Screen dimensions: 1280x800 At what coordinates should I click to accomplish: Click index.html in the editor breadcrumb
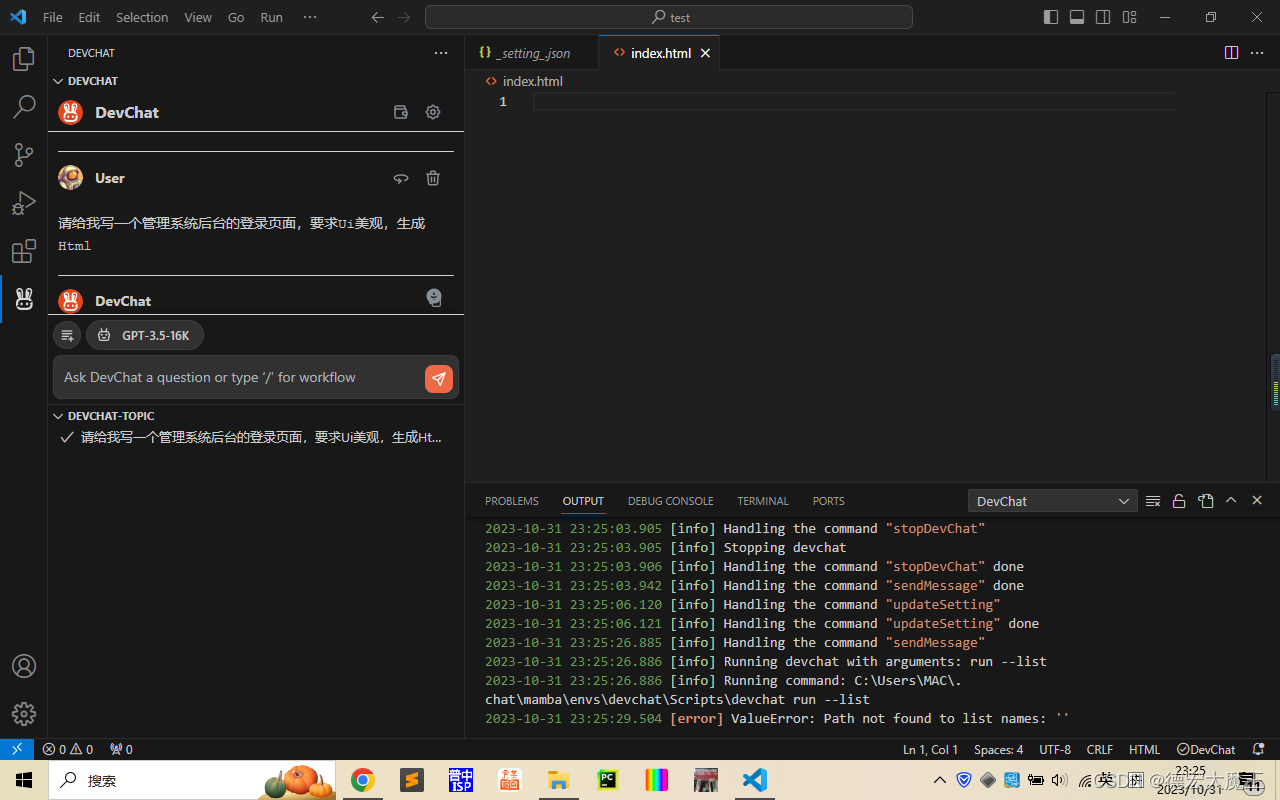click(532, 81)
